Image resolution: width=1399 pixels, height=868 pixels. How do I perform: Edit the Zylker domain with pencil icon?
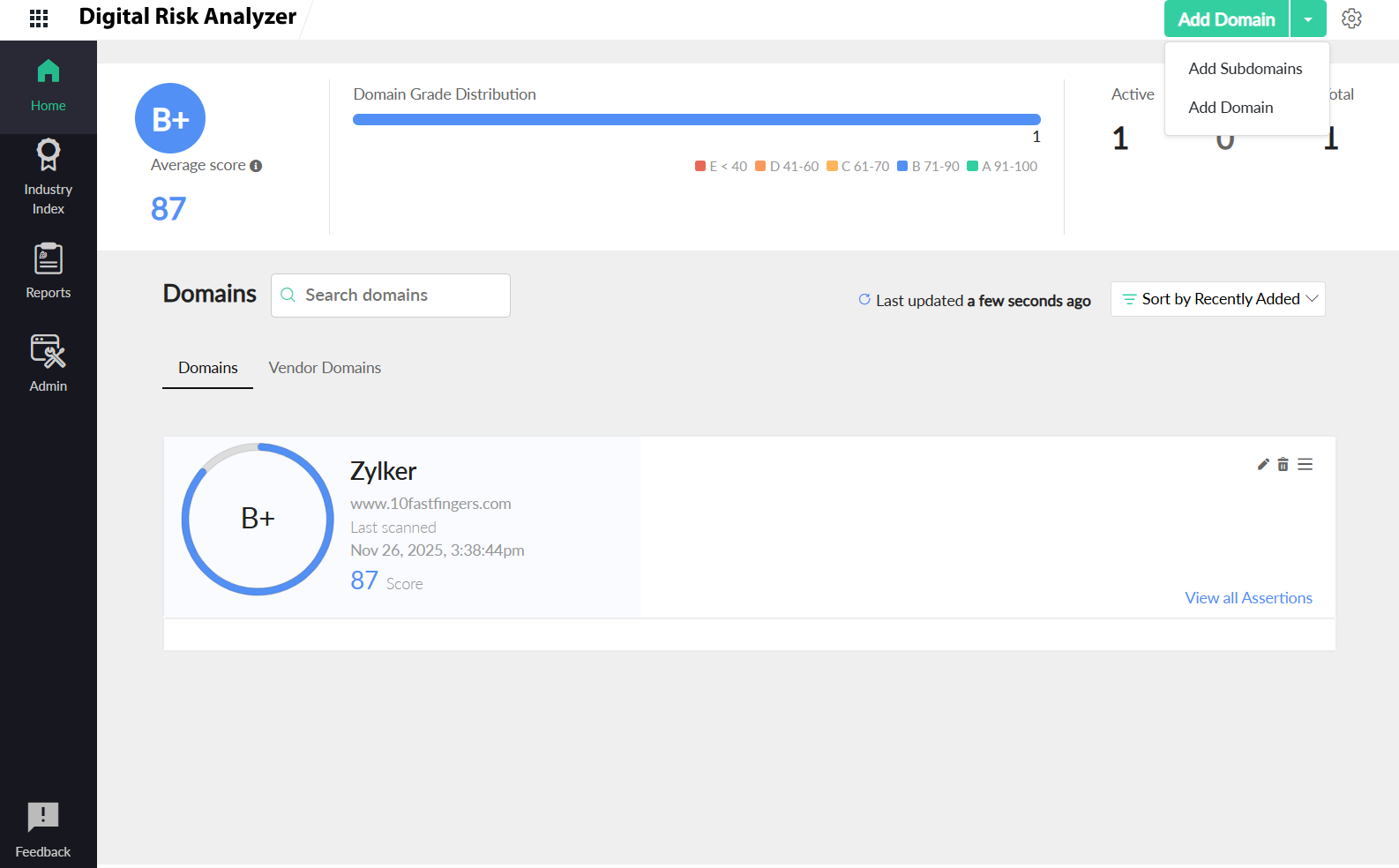click(1263, 464)
